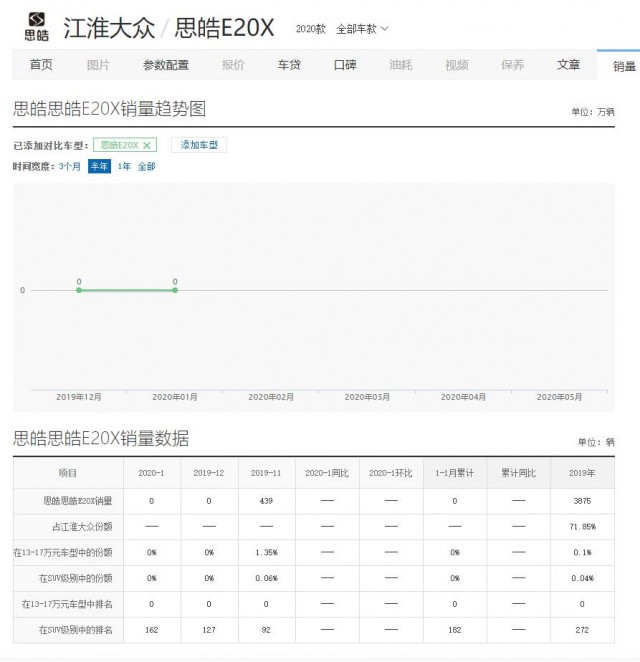
Task: Click the 2019-11 column header
Action: pyautogui.click(x=266, y=473)
